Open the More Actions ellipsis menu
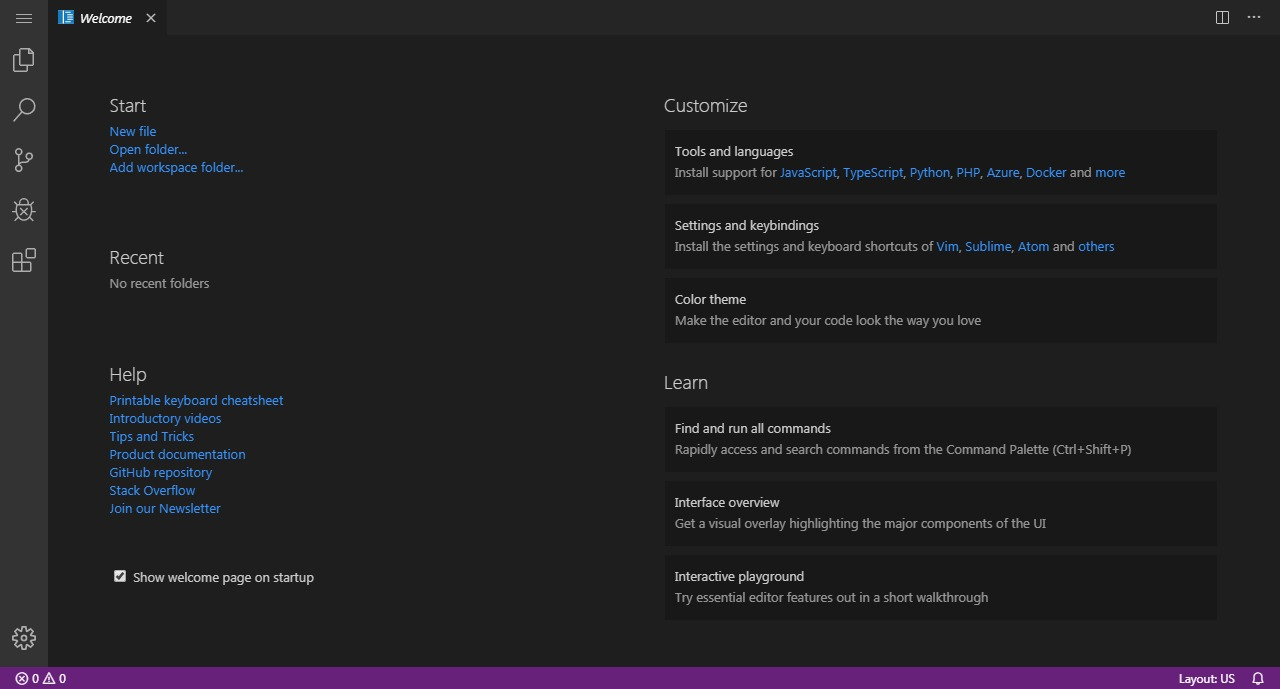The height and width of the screenshot is (689, 1280). pos(1254,18)
